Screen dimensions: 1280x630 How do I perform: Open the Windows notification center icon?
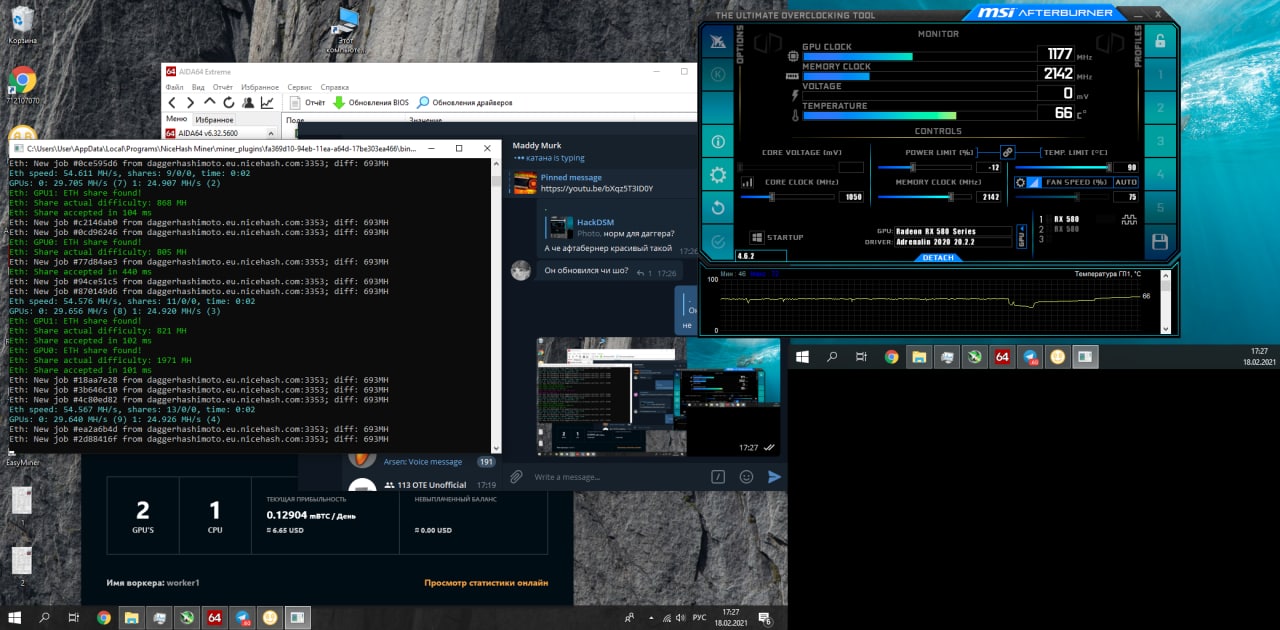pos(764,618)
